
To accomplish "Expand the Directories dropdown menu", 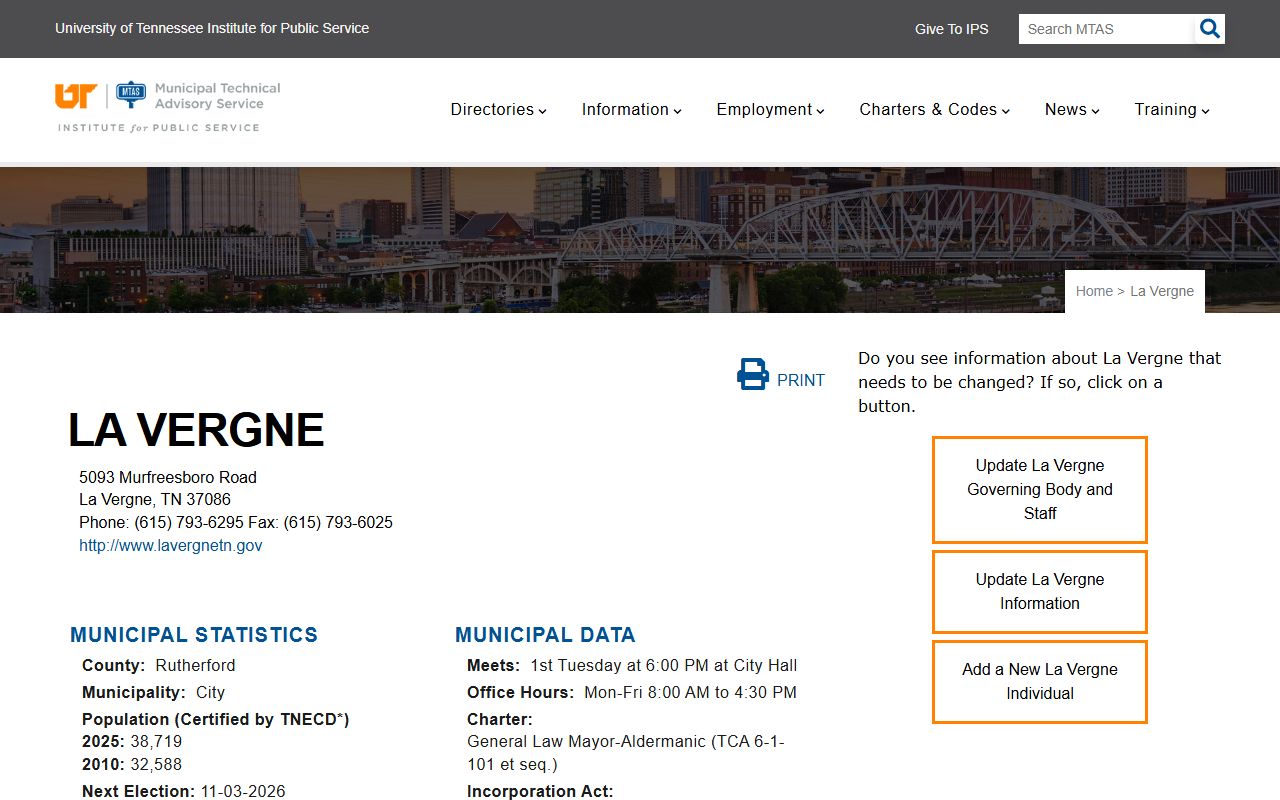I will 498,110.
